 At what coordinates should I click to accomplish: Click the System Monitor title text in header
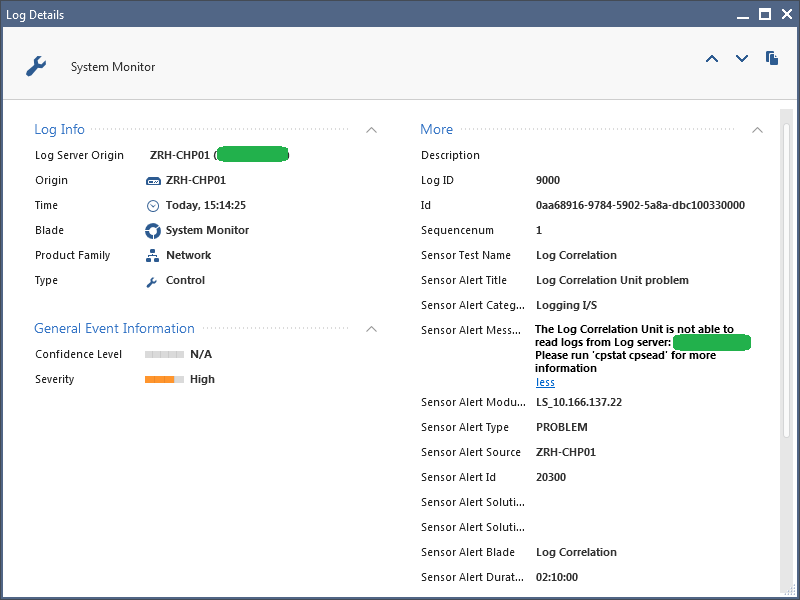(x=113, y=67)
